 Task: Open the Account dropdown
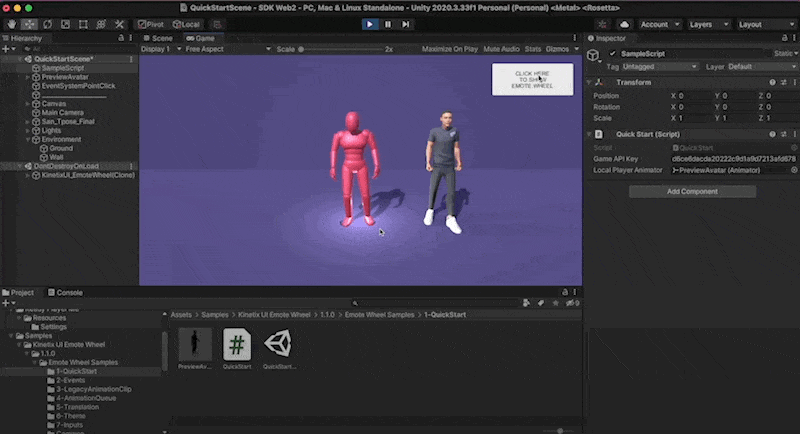click(x=659, y=24)
